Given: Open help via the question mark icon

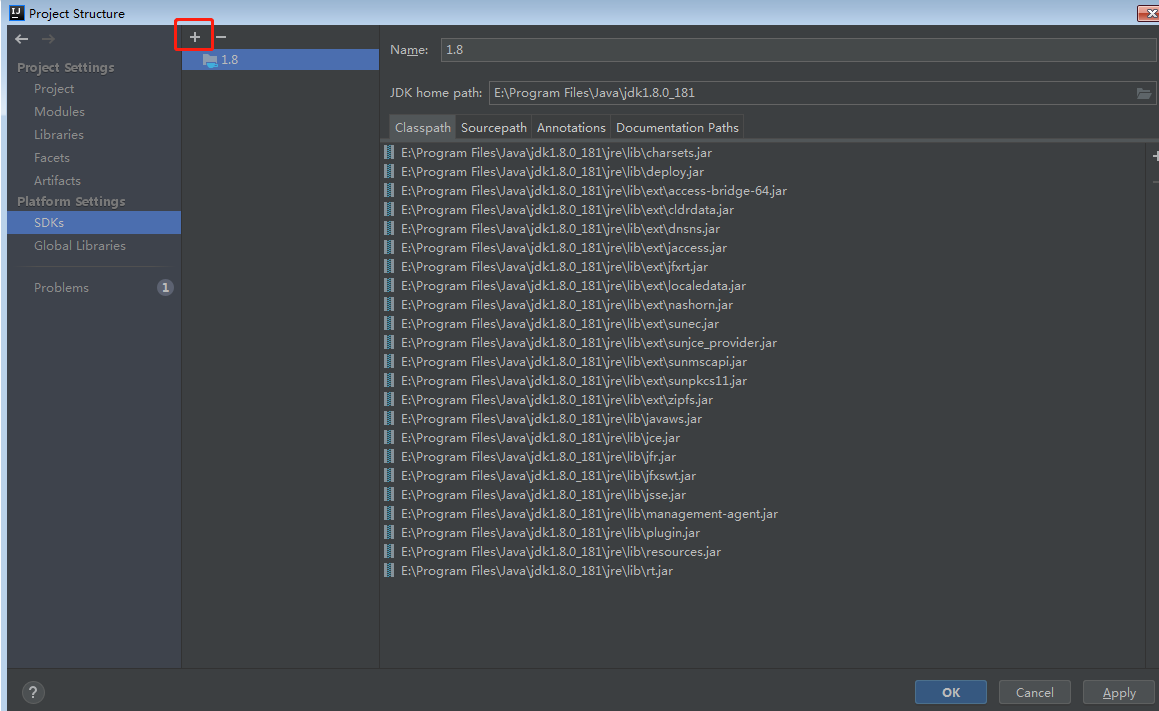Looking at the screenshot, I should click(x=32, y=691).
